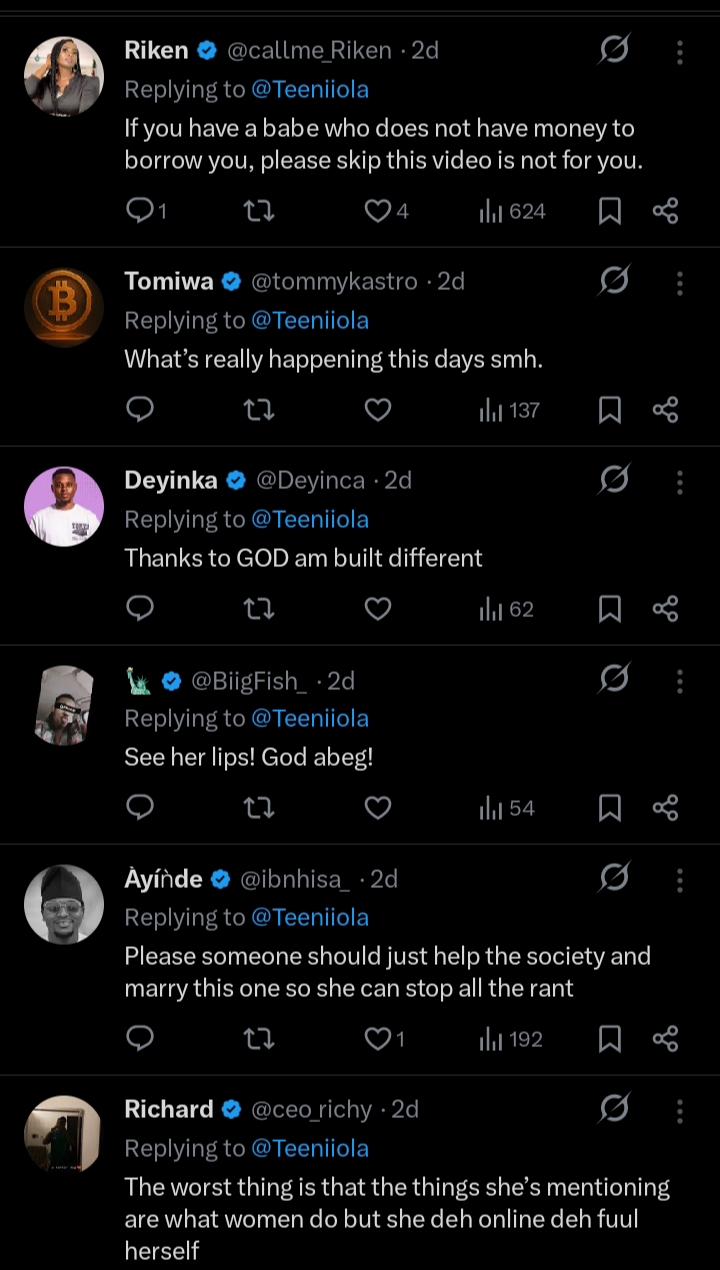Like Riken's tweet about borrowing money
720x1270 pixels.
pyautogui.click(x=377, y=210)
